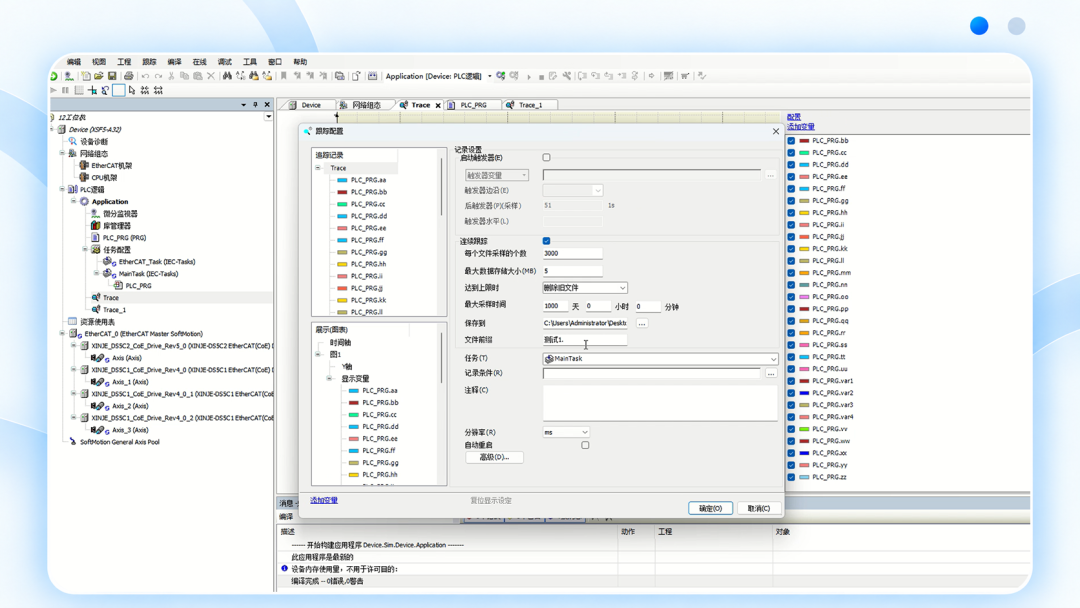Click the 每个文件采样的个数 field

[x=572, y=253]
